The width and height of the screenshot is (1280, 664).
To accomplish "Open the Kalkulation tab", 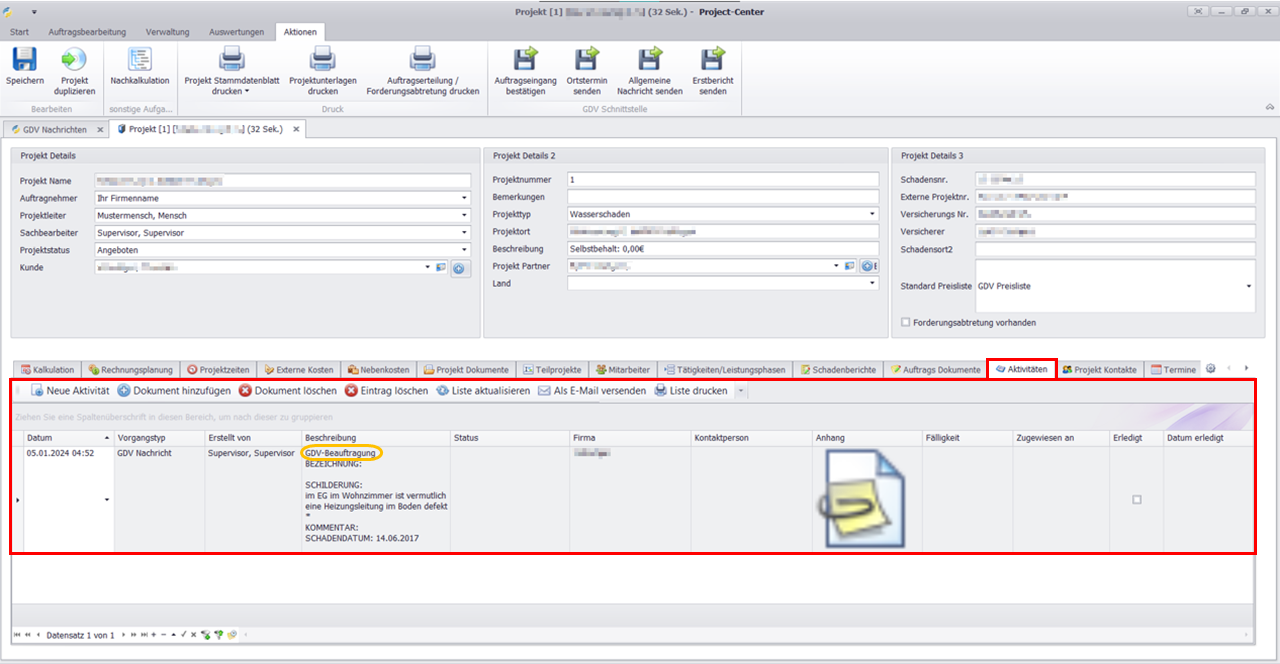I will click(x=47, y=370).
